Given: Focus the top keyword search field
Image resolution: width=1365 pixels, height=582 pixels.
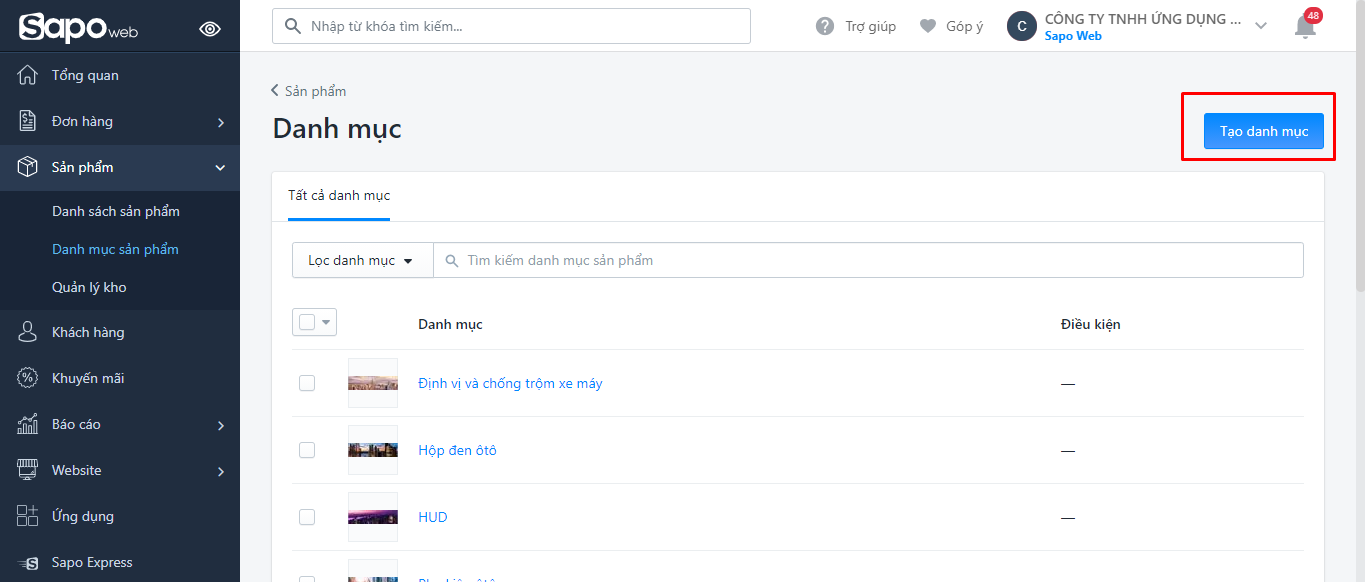Looking at the screenshot, I should pos(511,26).
